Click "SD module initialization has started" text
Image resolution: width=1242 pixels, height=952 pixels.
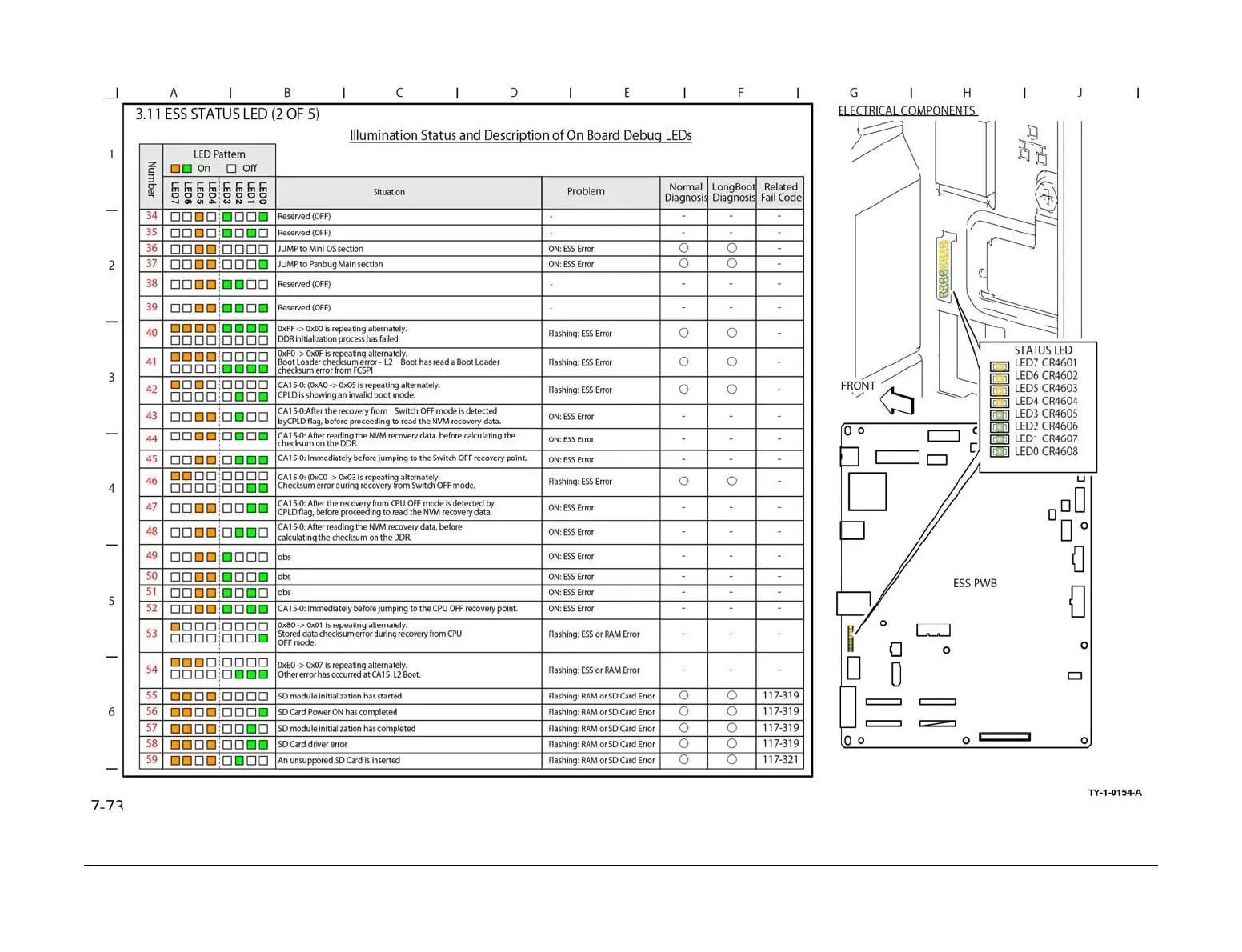tap(339, 696)
